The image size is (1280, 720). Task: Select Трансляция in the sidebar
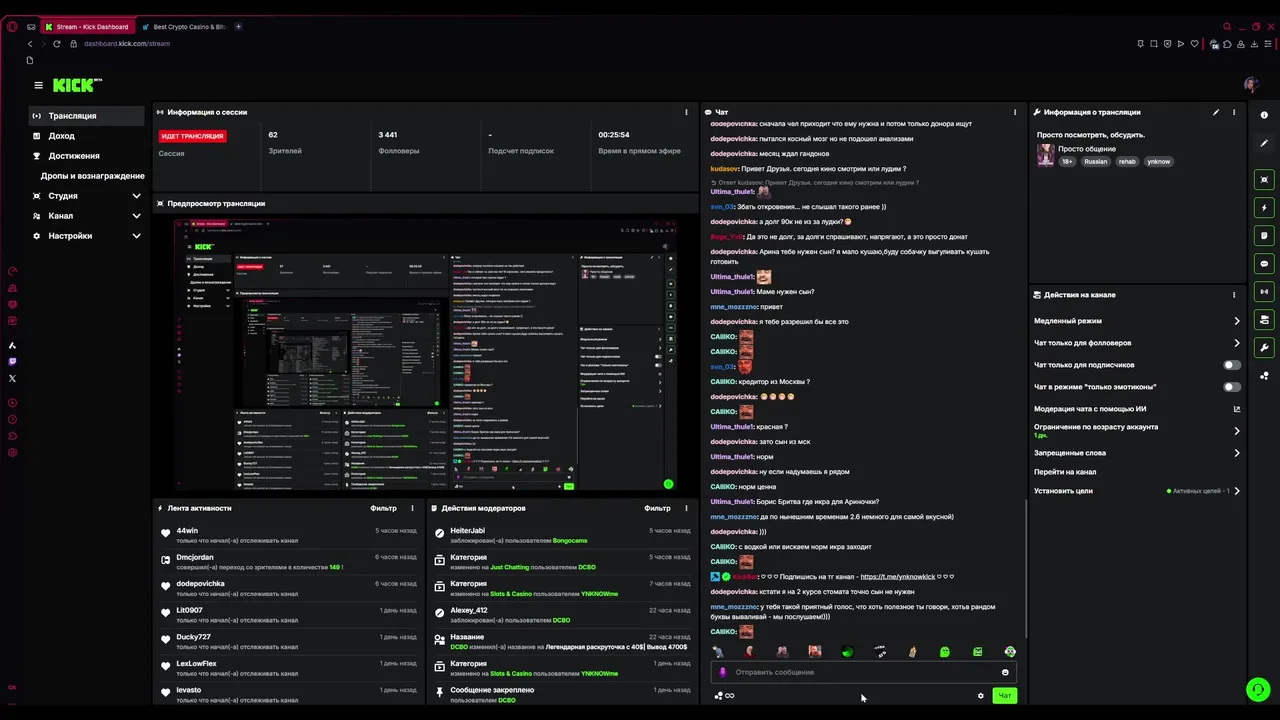coord(87,116)
